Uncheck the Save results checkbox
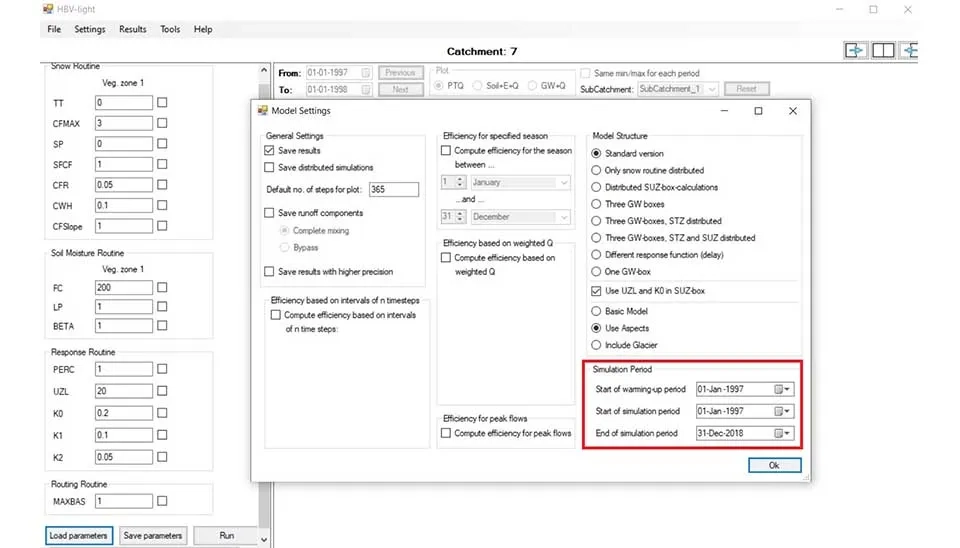The width and height of the screenshot is (960, 548). coord(269,151)
